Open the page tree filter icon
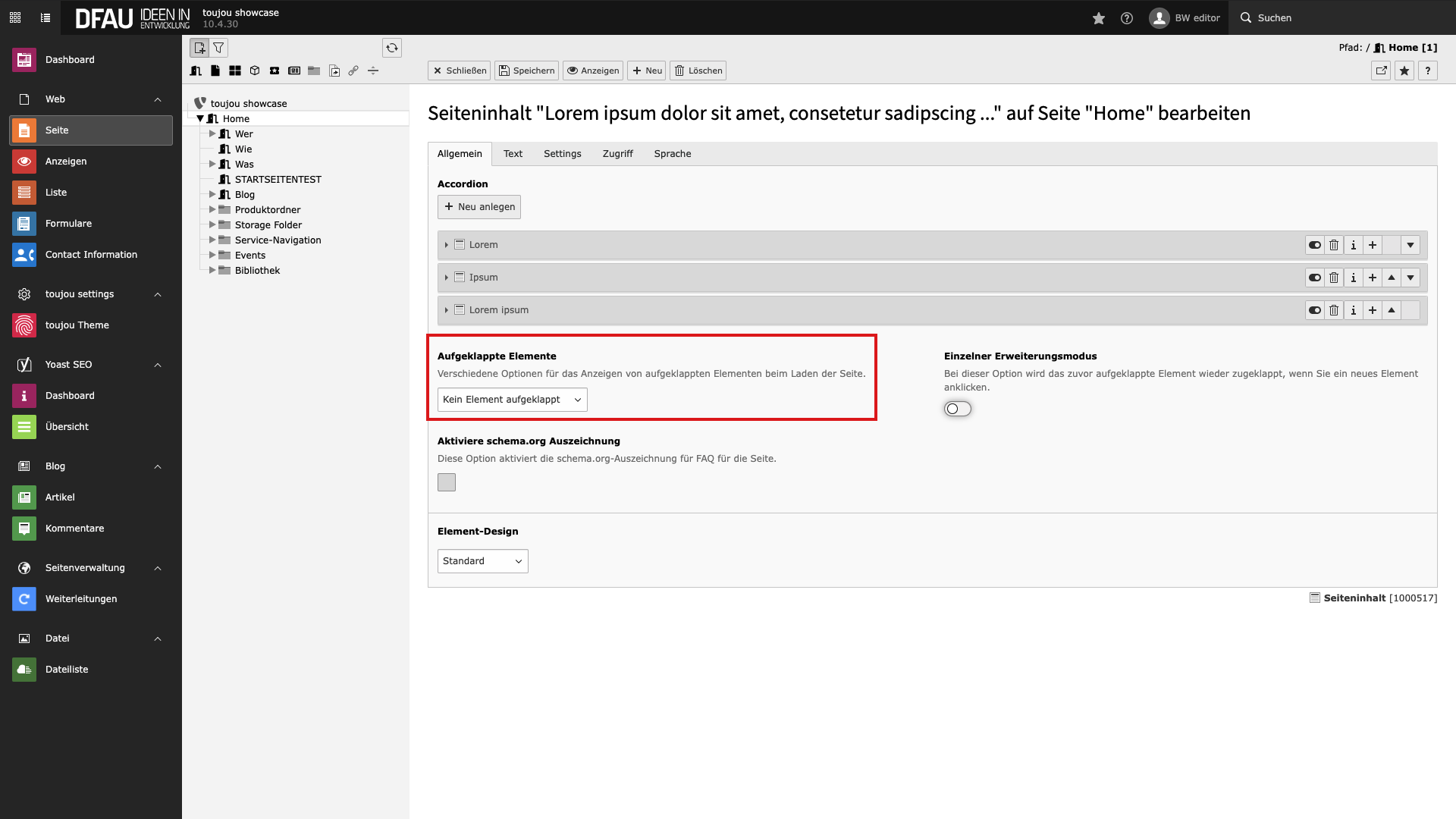 click(218, 48)
